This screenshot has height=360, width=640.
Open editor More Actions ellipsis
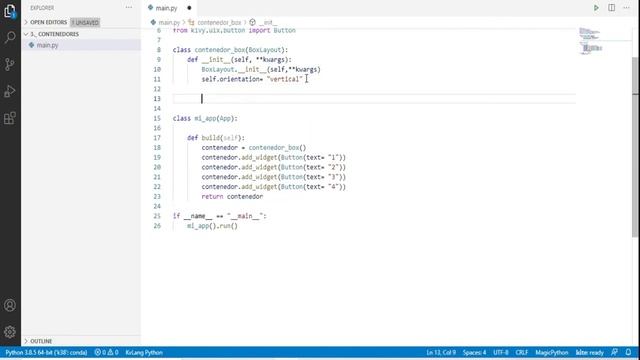pos(627,8)
